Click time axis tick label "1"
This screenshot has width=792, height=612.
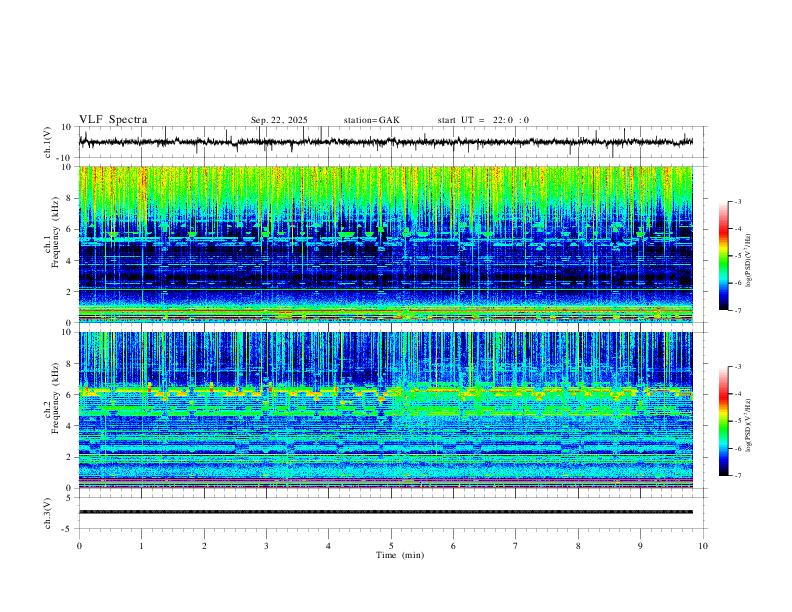[x=141, y=546]
